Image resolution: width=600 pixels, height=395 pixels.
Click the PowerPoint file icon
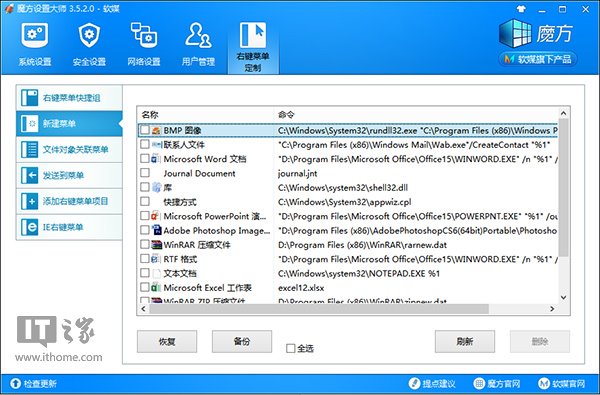pos(156,216)
